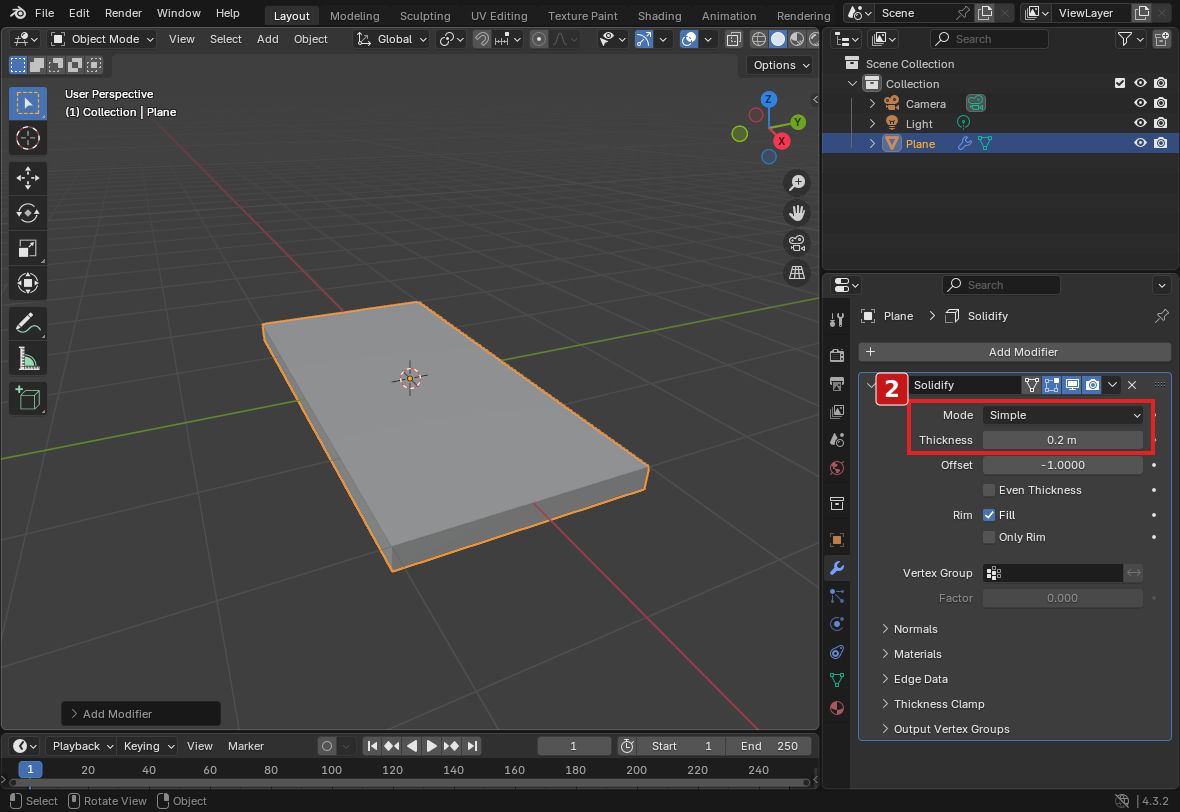Viewport: 1180px width, 812px height.
Task: Hide the Light in viewport via eye icon
Action: point(1140,123)
